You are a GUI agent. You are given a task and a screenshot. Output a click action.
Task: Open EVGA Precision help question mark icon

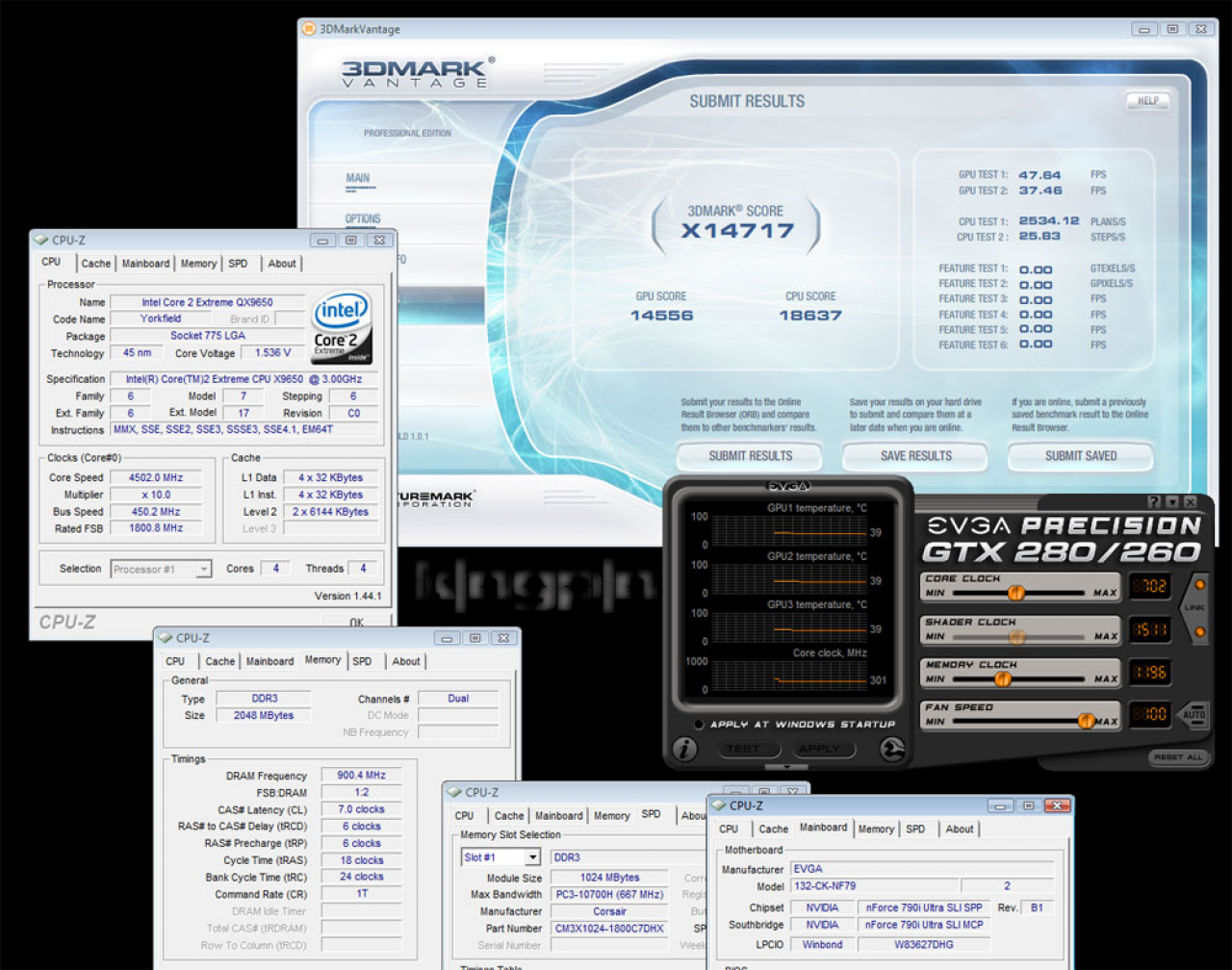tap(1154, 502)
